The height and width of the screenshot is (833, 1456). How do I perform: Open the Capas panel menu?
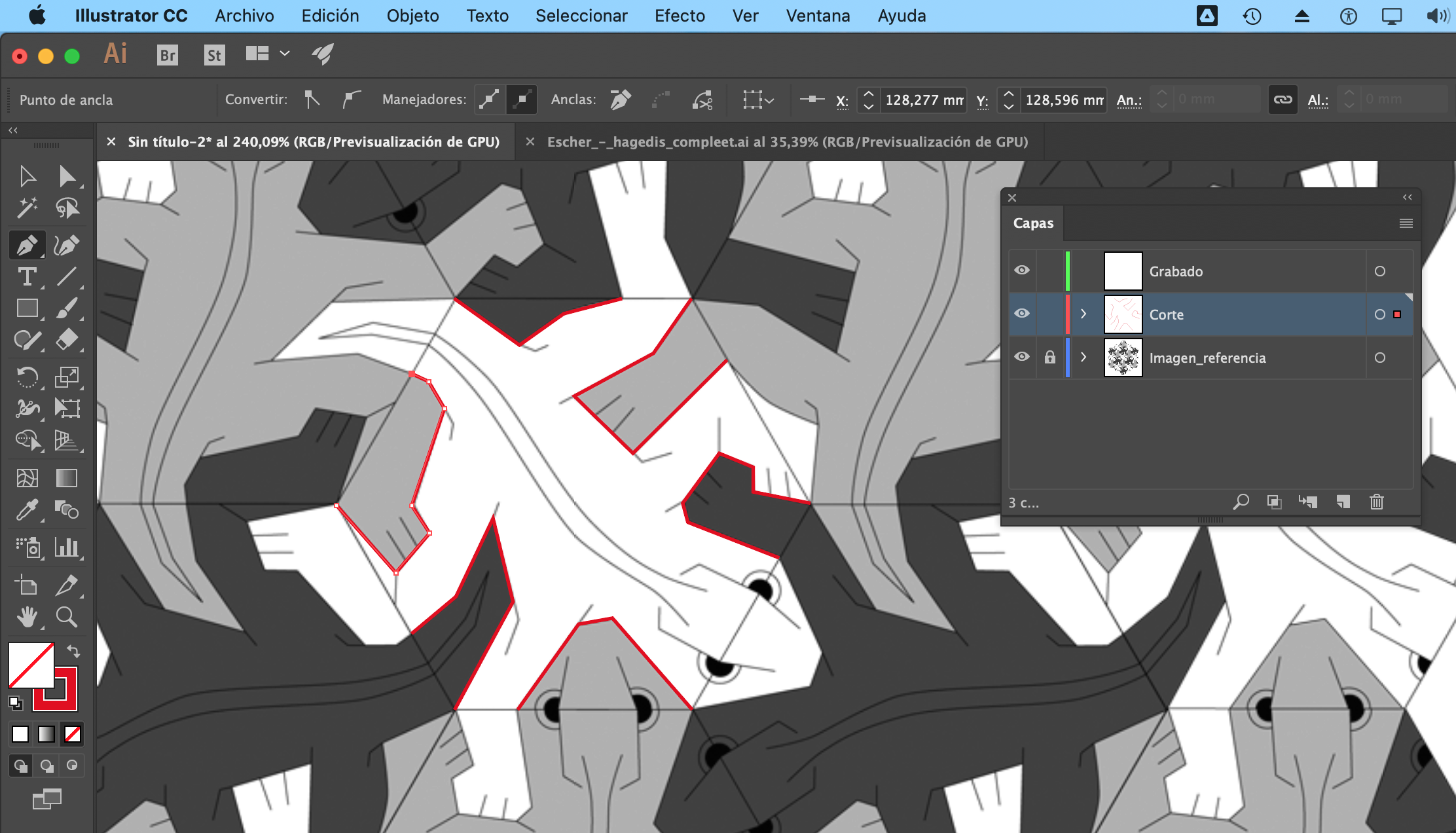click(1406, 223)
